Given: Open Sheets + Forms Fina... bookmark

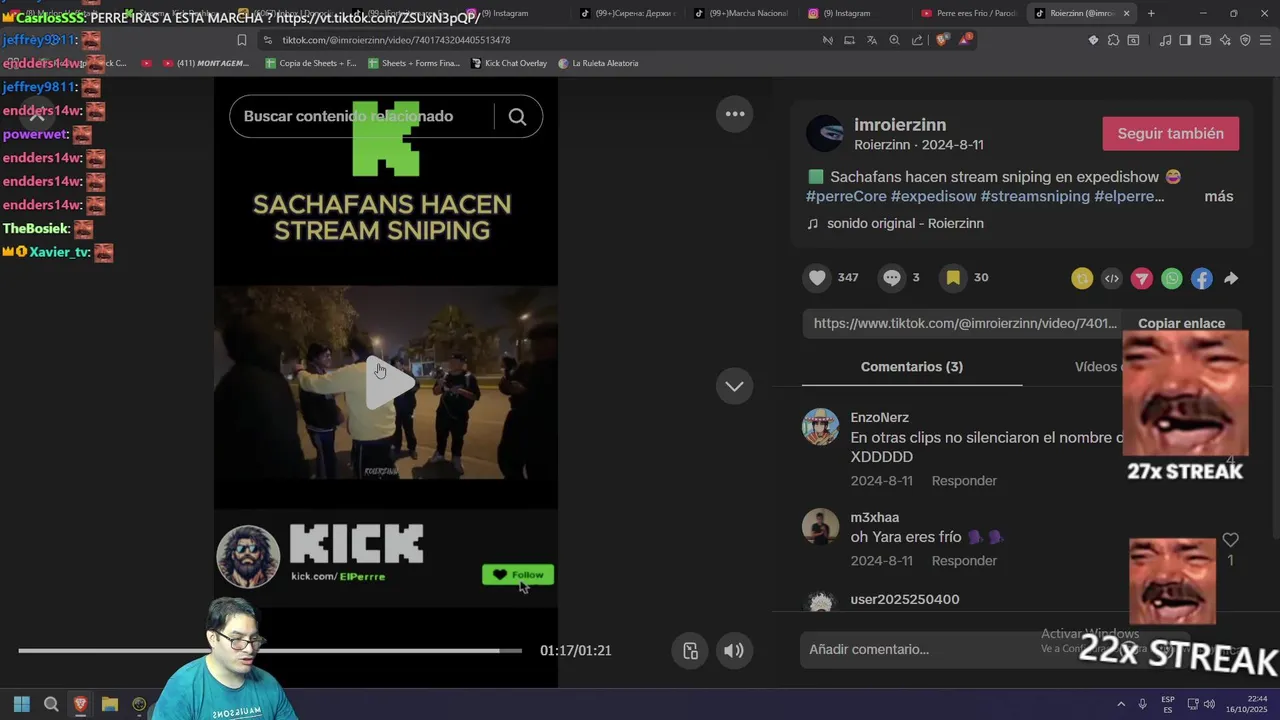Looking at the screenshot, I should click(414, 63).
